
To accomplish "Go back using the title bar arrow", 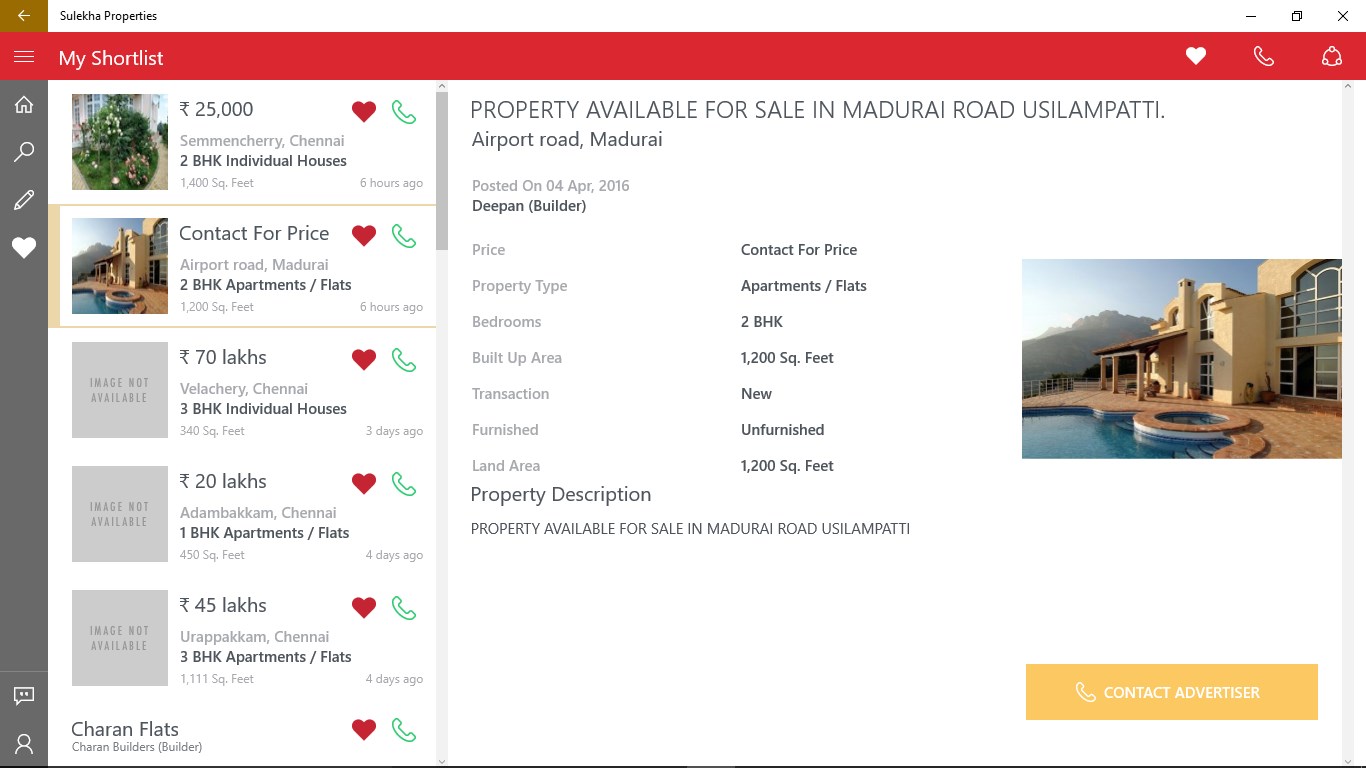I will [x=24, y=16].
